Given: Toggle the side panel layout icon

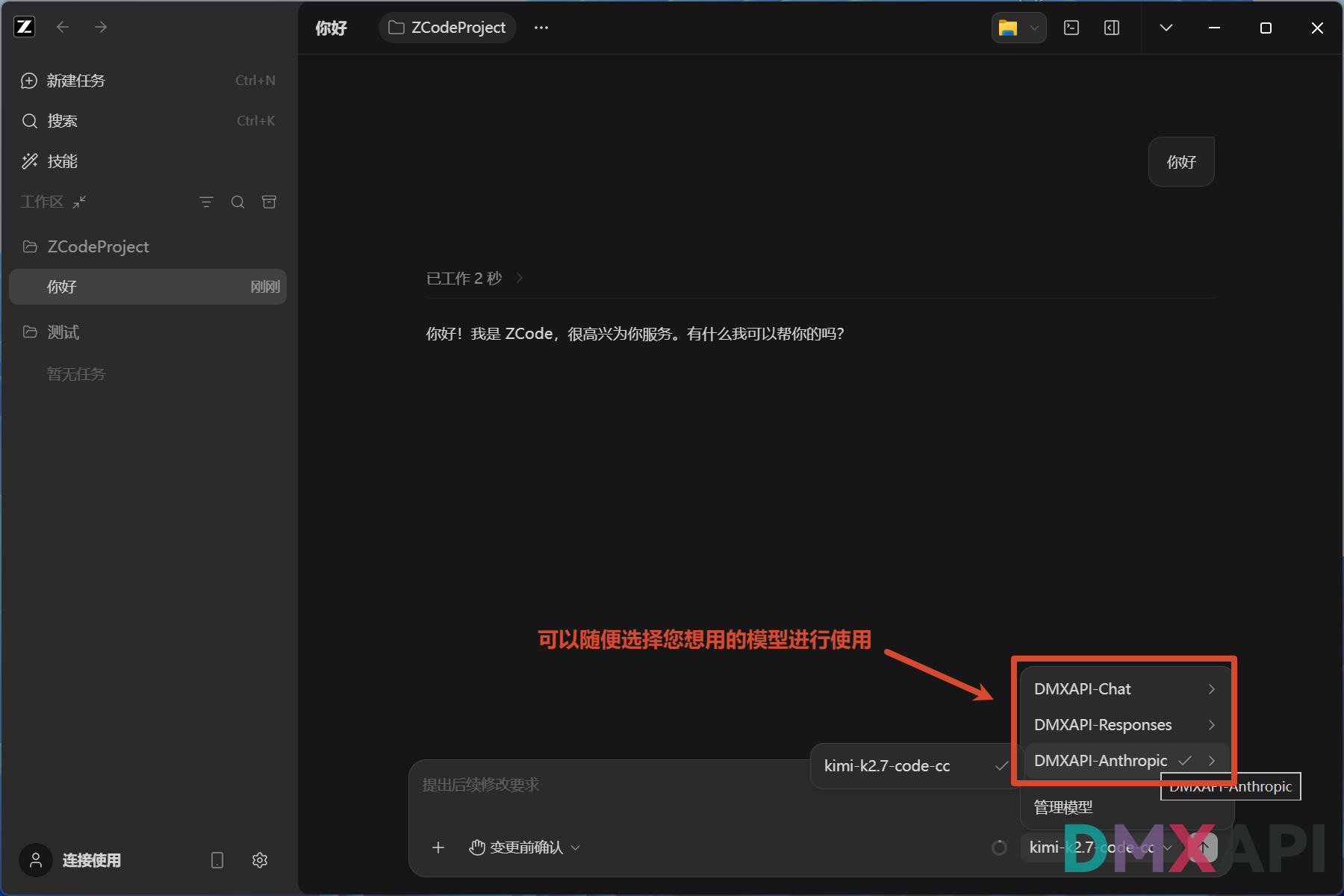Looking at the screenshot, I should coord(1112,28).
